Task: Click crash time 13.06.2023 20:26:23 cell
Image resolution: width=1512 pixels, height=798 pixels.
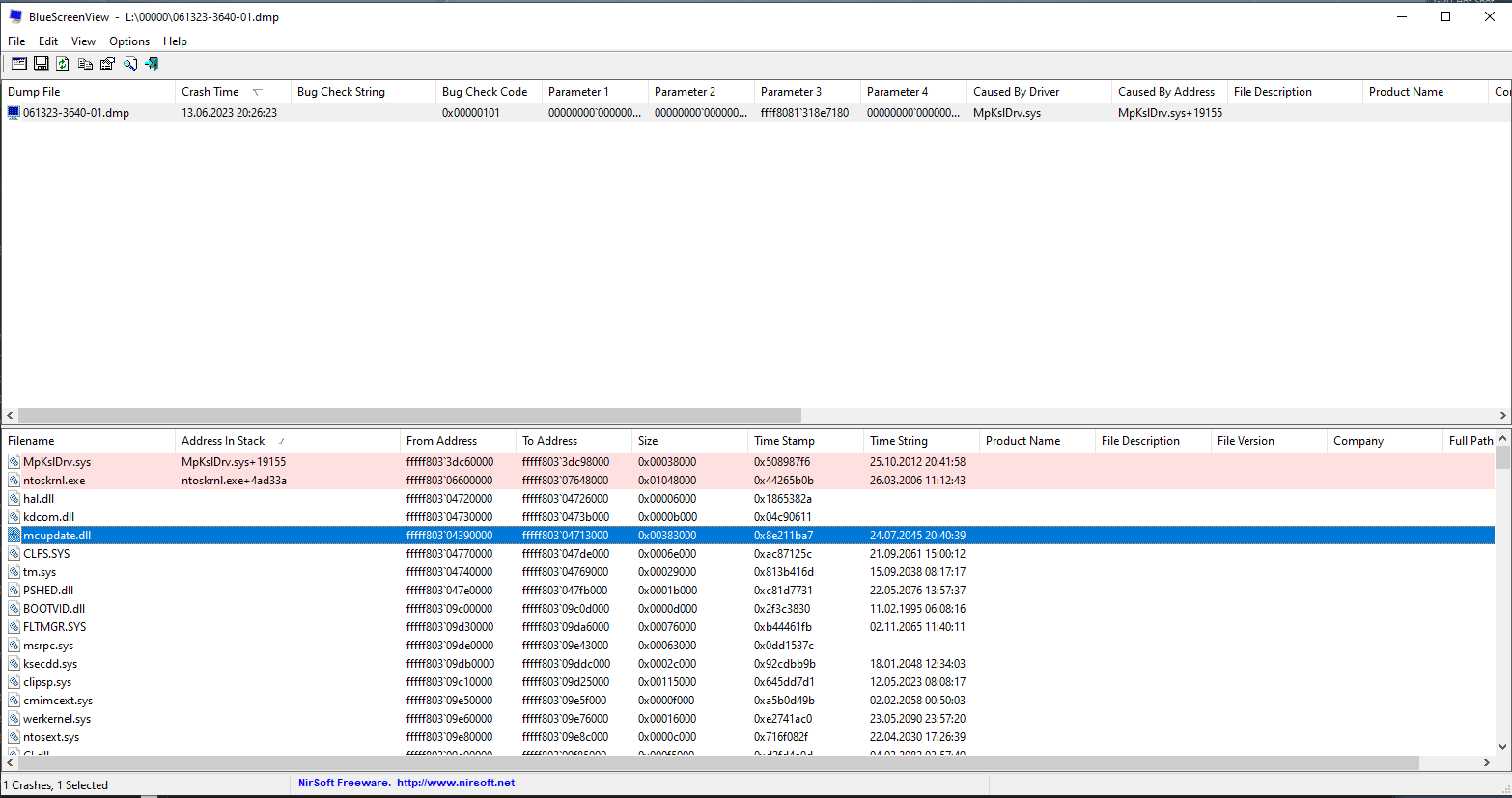Action: coord(230,113)
